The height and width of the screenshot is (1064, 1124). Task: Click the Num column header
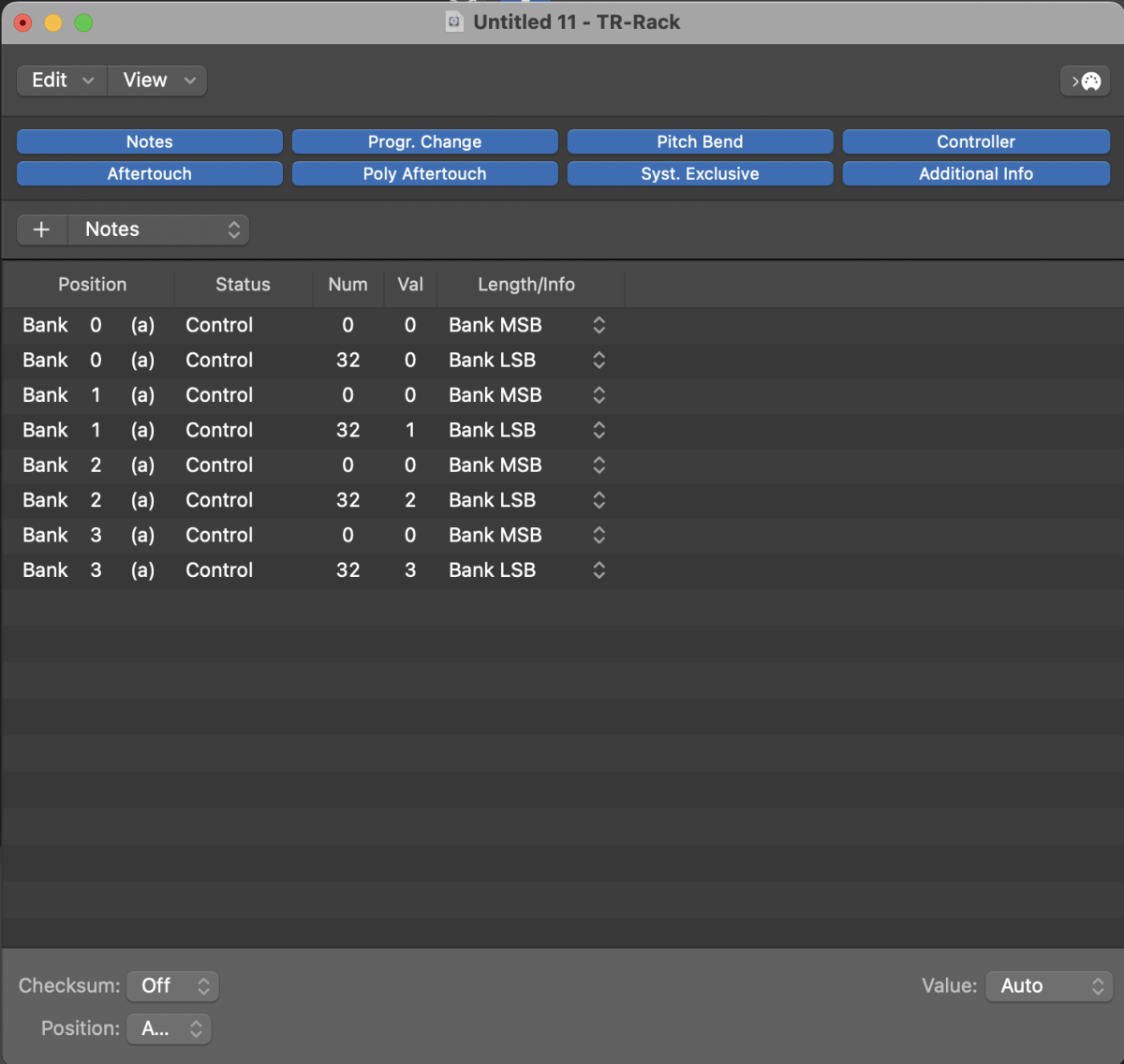coord(348,285)
